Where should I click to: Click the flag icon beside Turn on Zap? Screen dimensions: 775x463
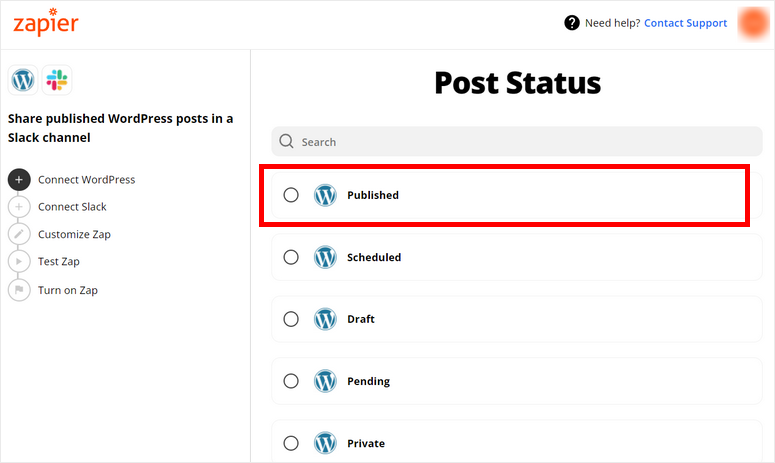[x=19, y=290]
